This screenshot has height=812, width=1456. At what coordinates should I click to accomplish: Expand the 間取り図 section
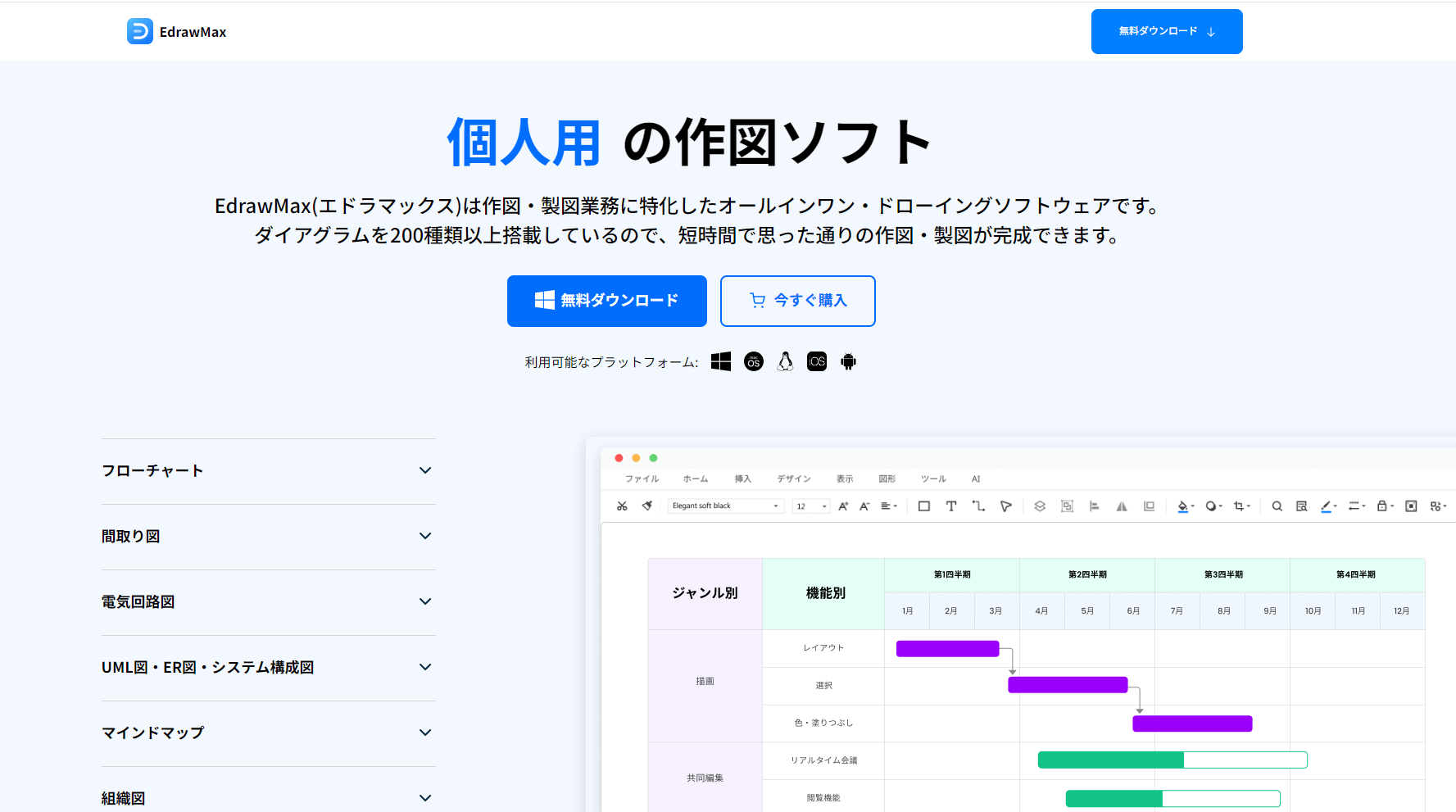(269, 537)
